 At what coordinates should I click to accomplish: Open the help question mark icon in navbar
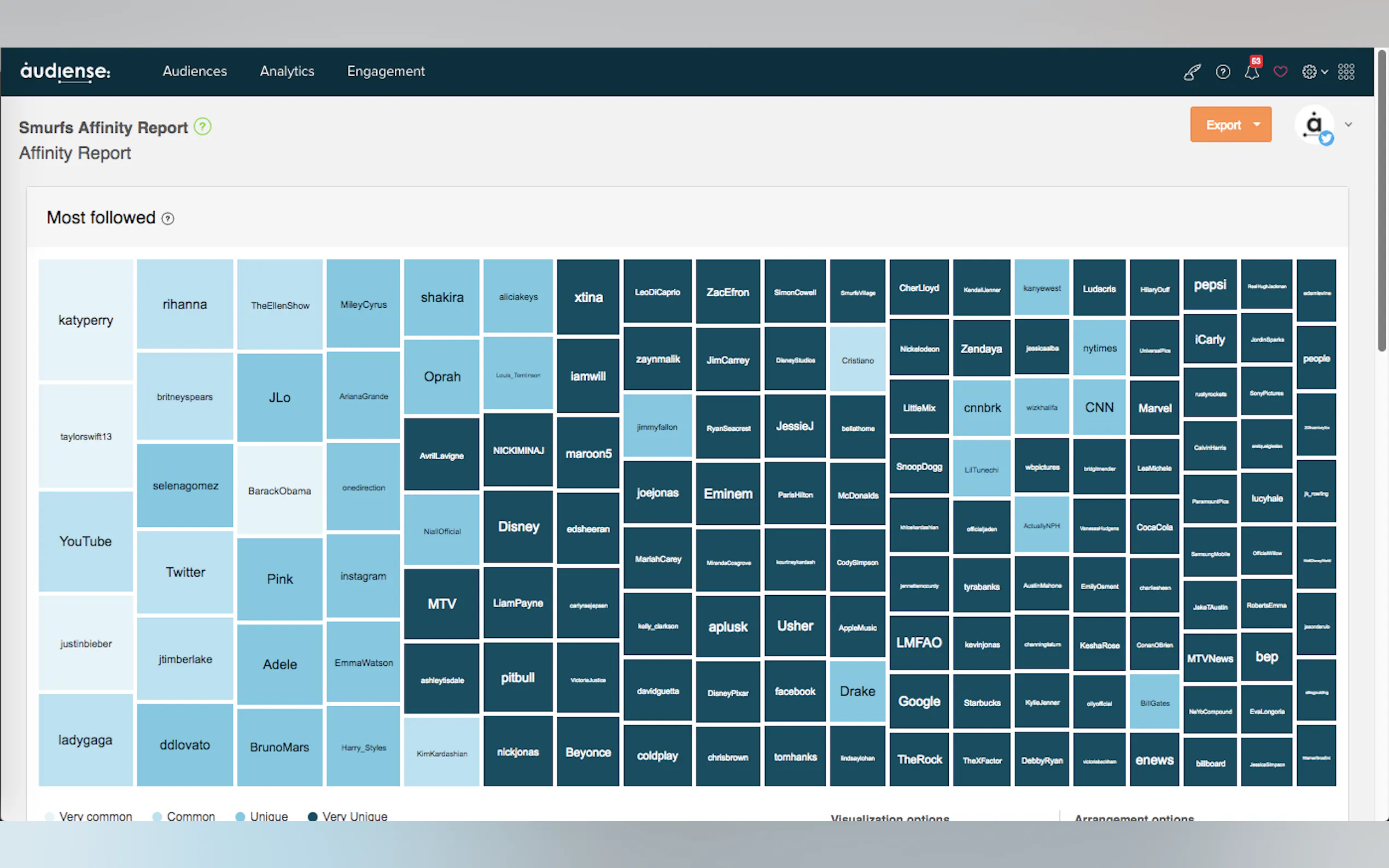pyautogui.click(x=1222, y=72)
